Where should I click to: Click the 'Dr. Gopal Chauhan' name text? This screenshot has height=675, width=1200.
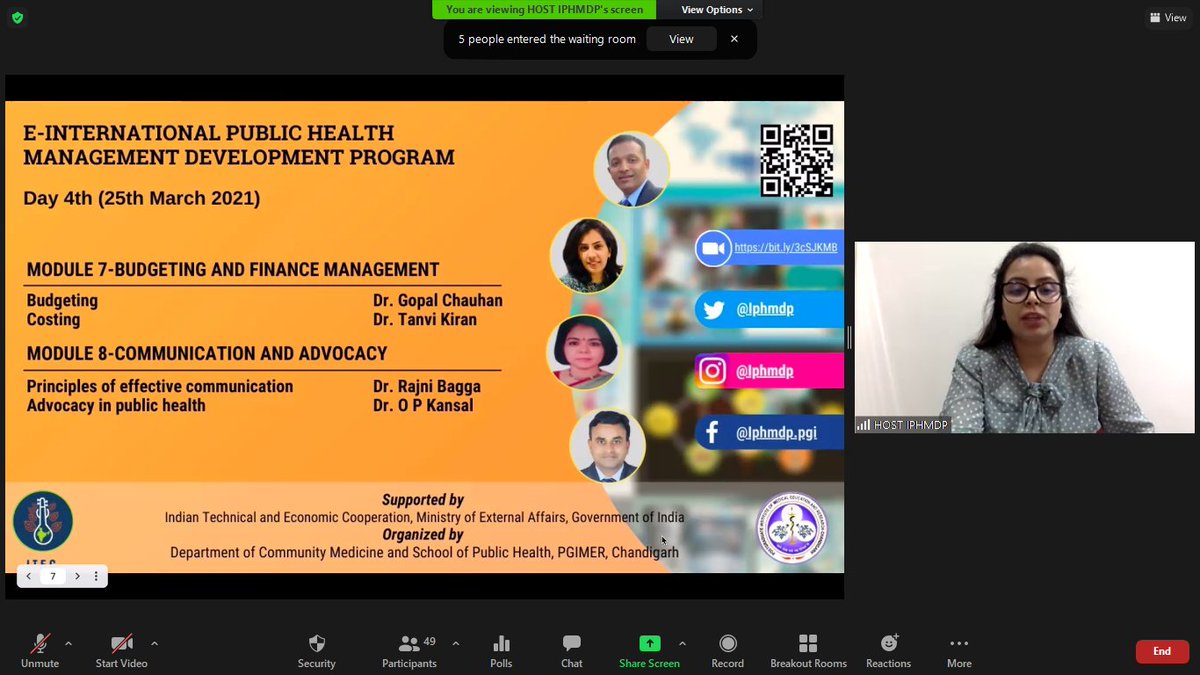tap(438, 301)
